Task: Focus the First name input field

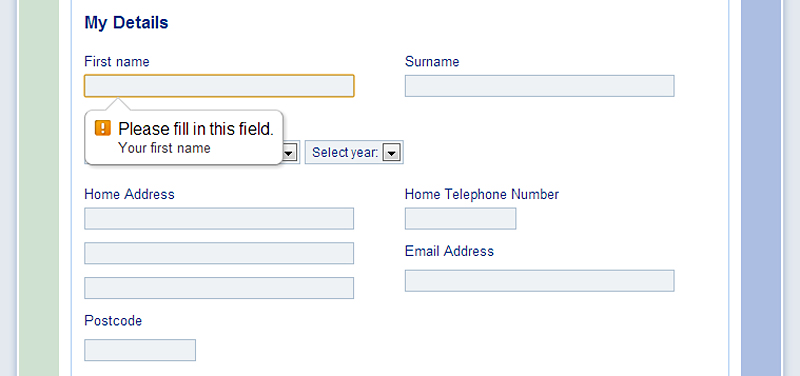Action: point(219,86)
